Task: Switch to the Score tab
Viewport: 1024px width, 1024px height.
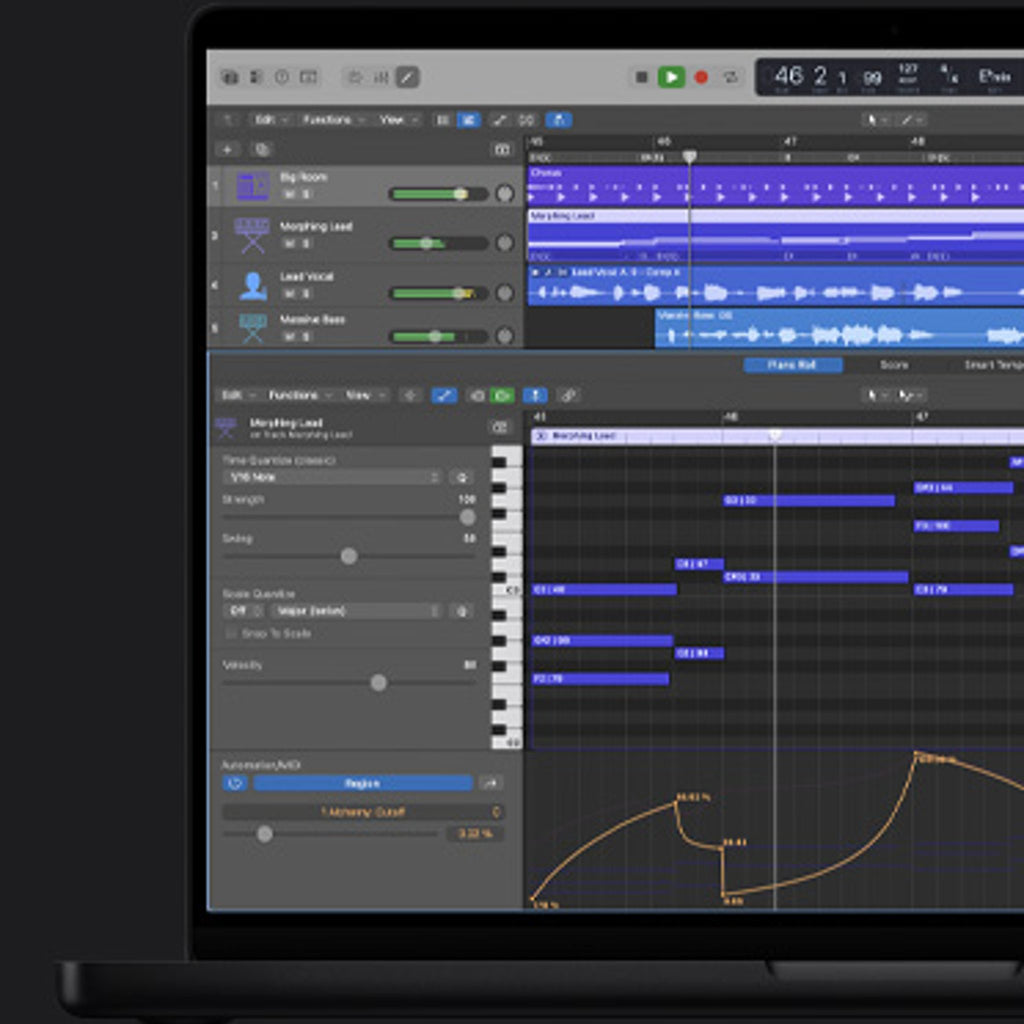Action: pyautogui.click(x=894, y=364)
